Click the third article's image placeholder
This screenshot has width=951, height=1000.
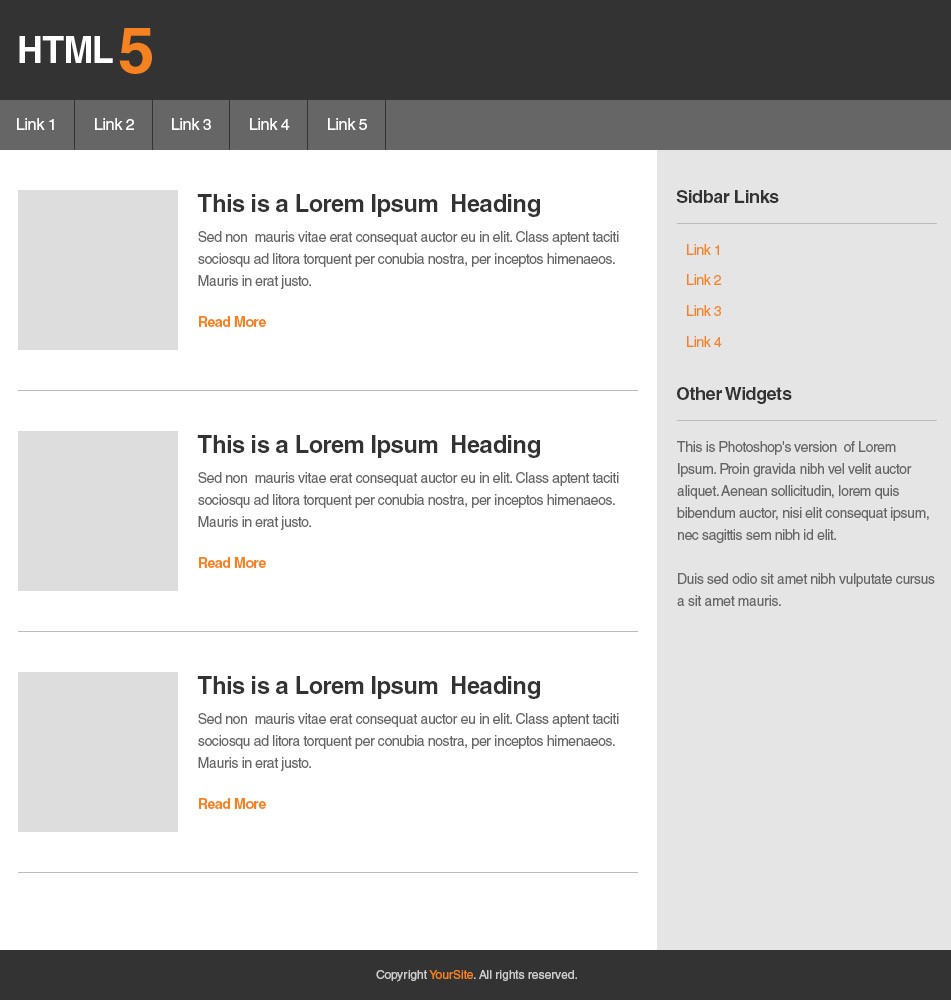pos(97,751)
